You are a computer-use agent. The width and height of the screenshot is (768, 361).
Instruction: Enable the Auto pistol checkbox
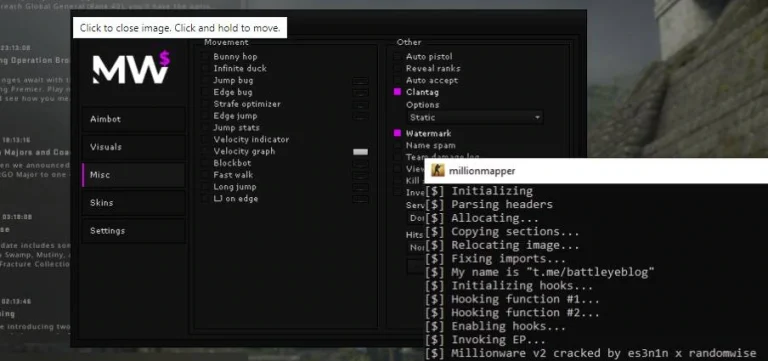point(397,57)
